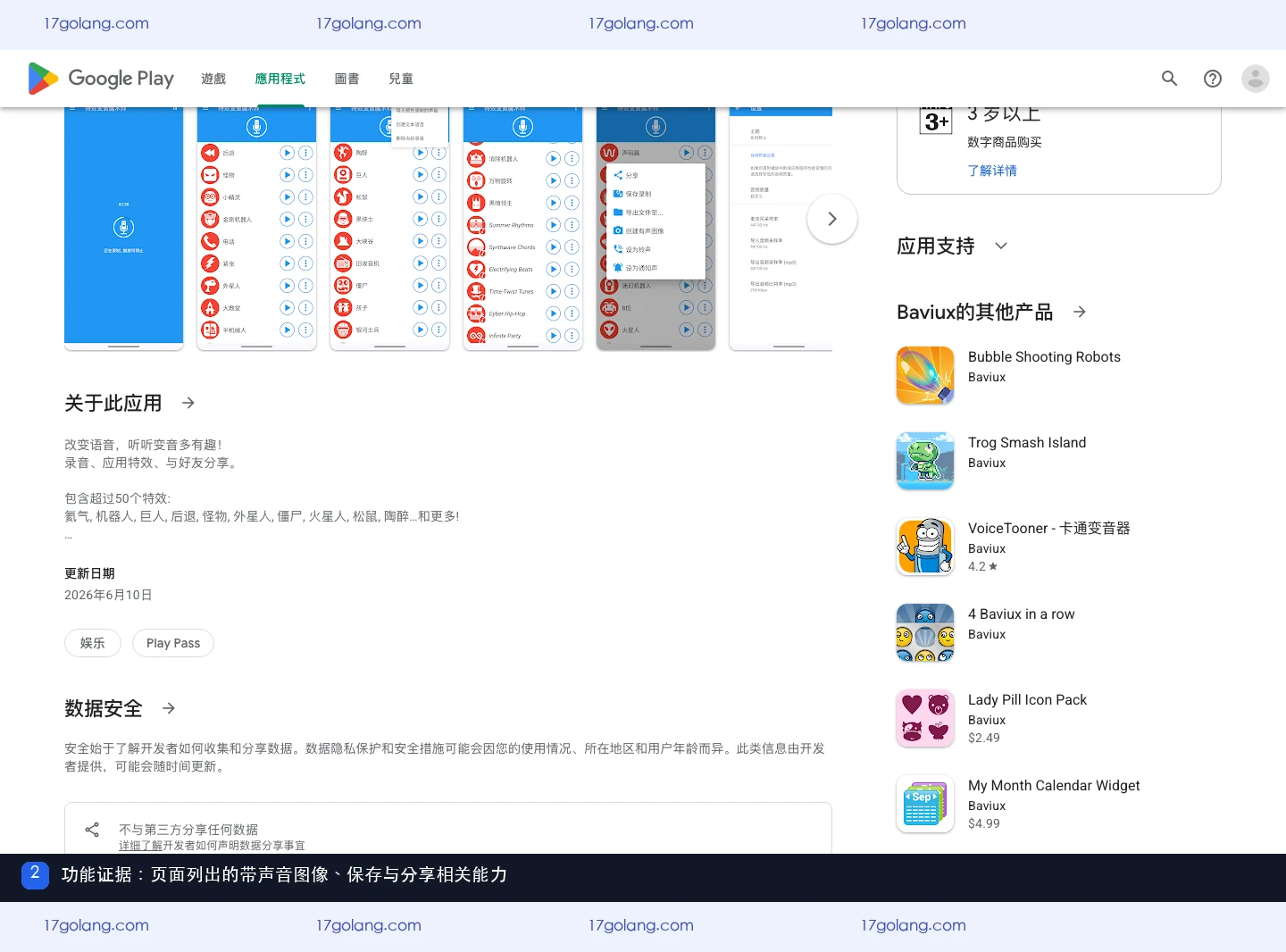This screenshot has width=1286, height=952.
Task: Open the first blue recording screenshot
Action: (124, 229)
